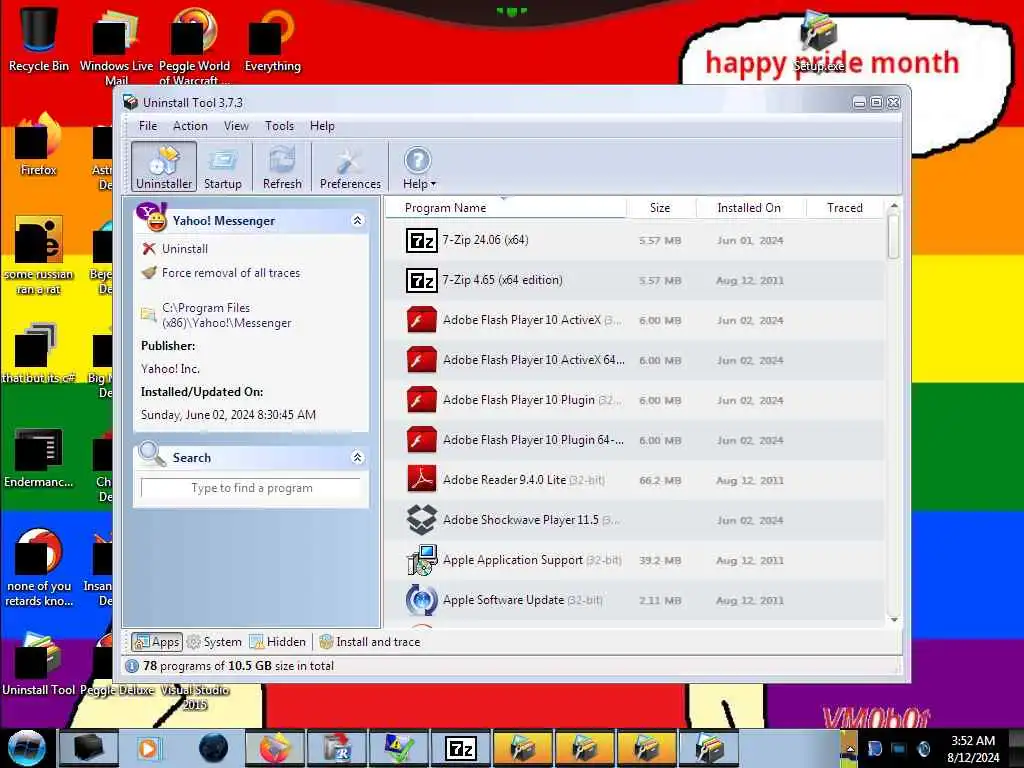Click the 'Apple Software Update' program name
The width and height of the screenshot is (1024, 768).
point(504,600)
